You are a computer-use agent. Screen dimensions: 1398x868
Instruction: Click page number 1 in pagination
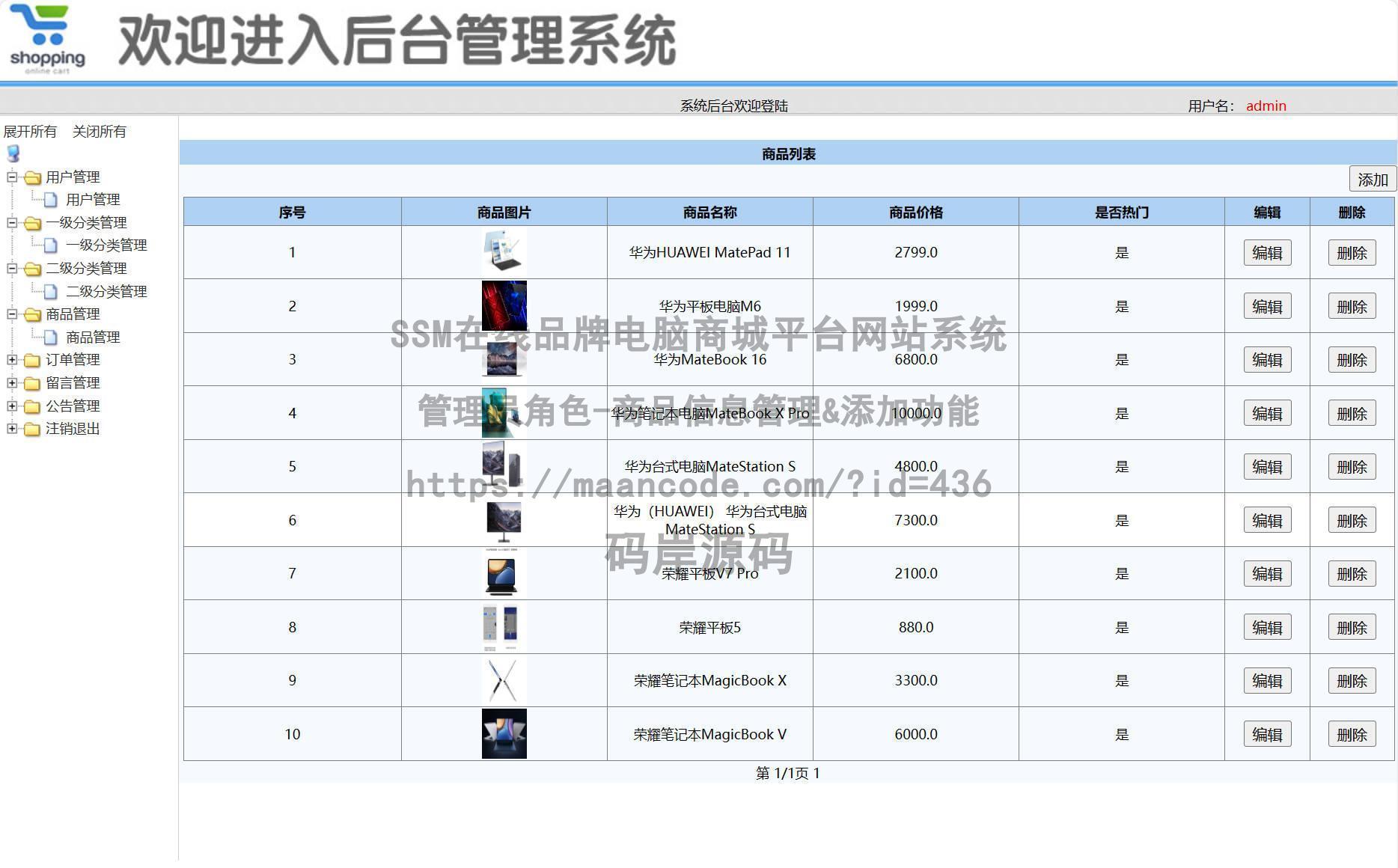point(816,773)
